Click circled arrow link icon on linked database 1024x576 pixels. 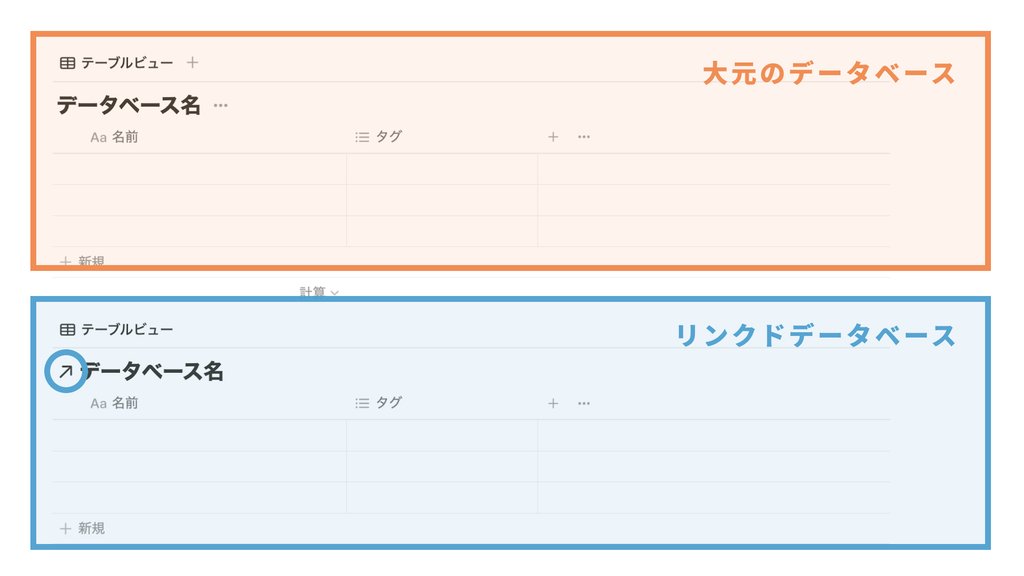pos(66,372)
